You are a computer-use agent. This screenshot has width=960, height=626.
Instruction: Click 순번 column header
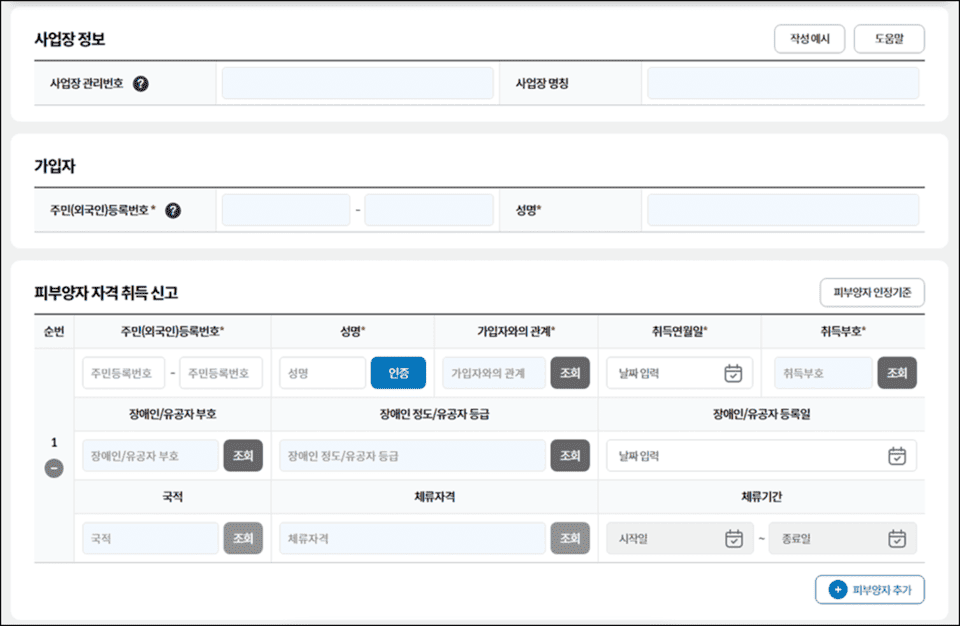[x=54, y=331]
